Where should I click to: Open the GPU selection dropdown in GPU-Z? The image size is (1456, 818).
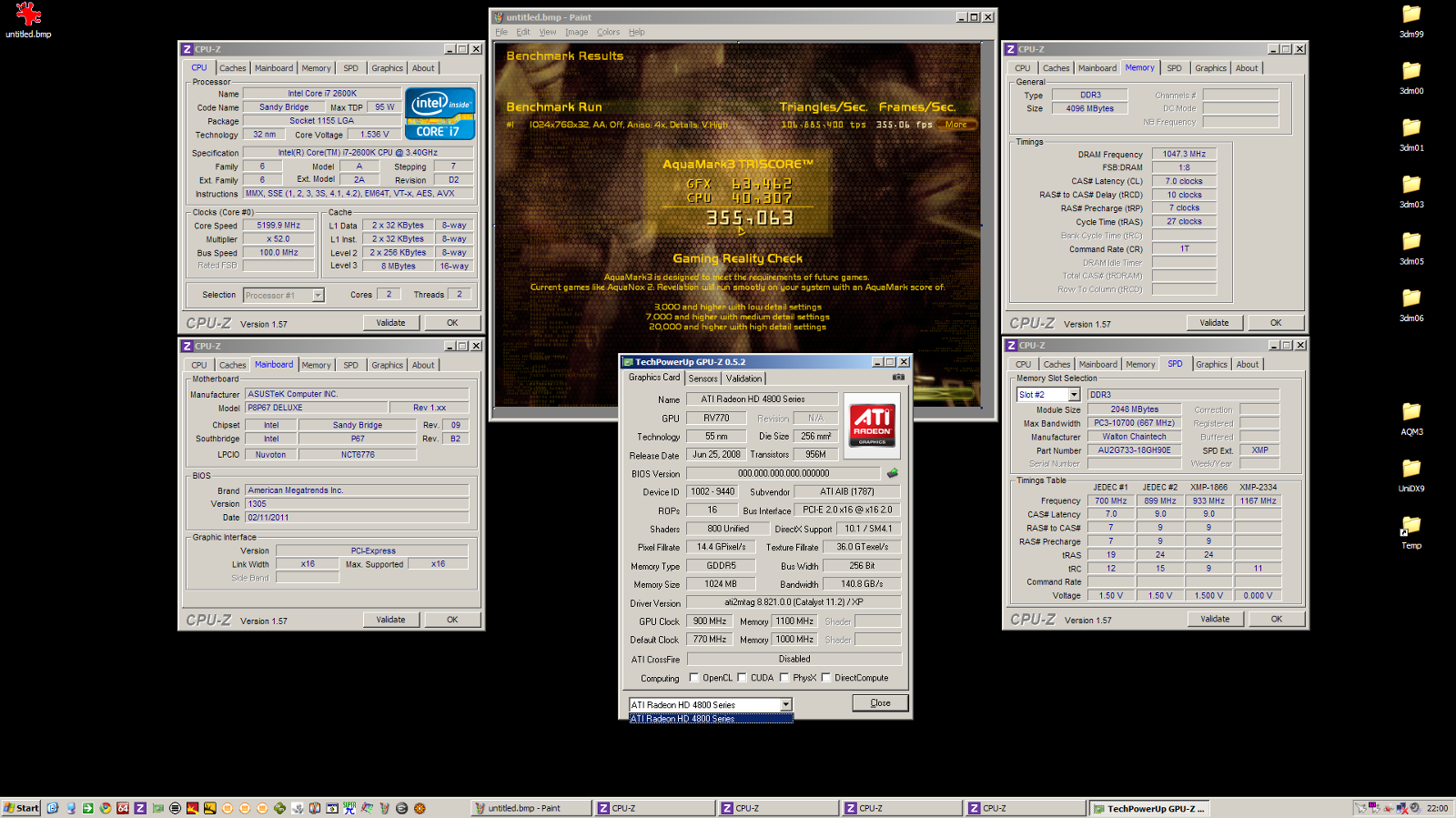[786, 705]
